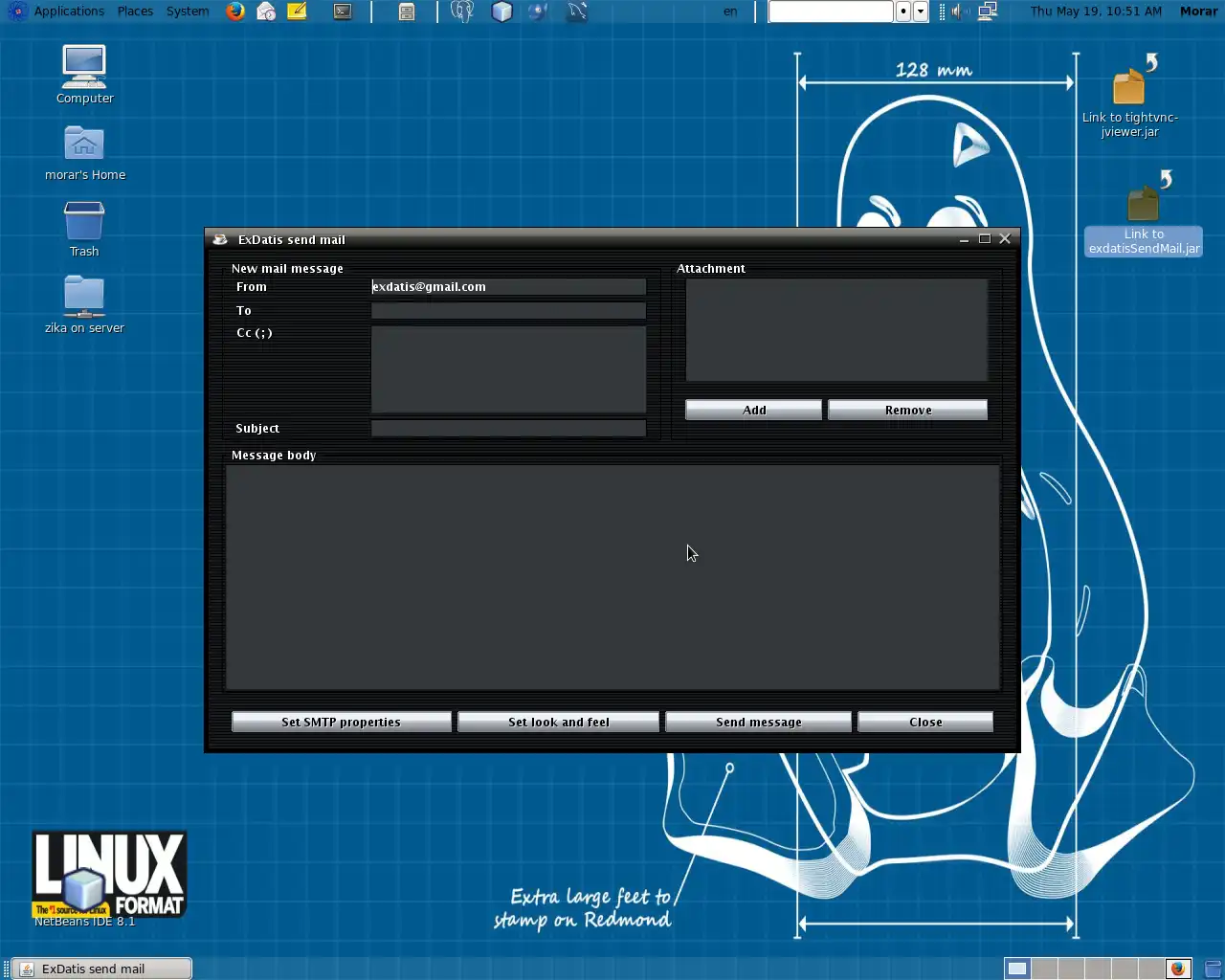
Task: Switch to the first workspace
Action: 1017,969
